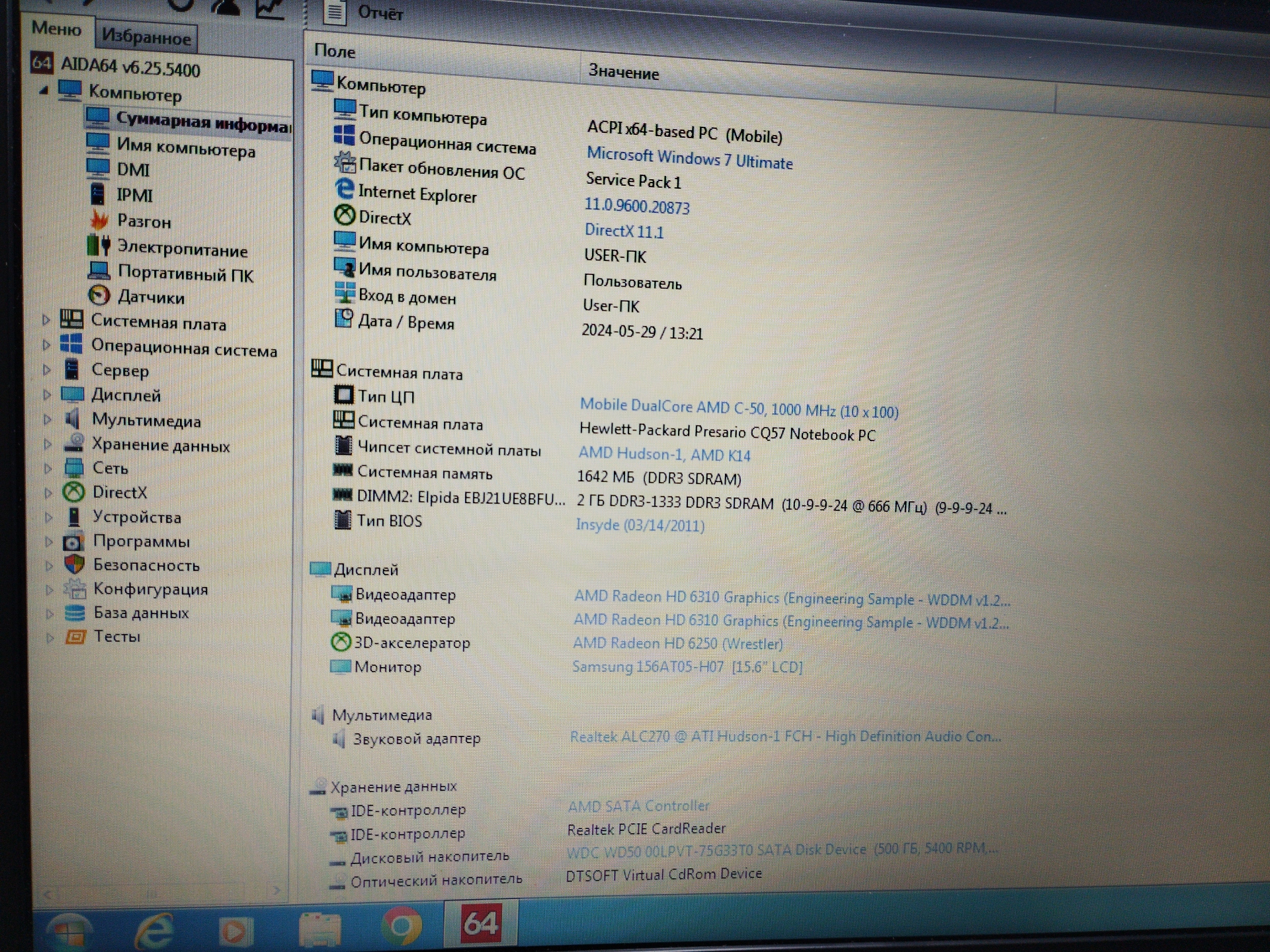Expand the DirectX tree node
This screenshot has height=952, width=1270.
pyautogui.click(x=48, y=493)
